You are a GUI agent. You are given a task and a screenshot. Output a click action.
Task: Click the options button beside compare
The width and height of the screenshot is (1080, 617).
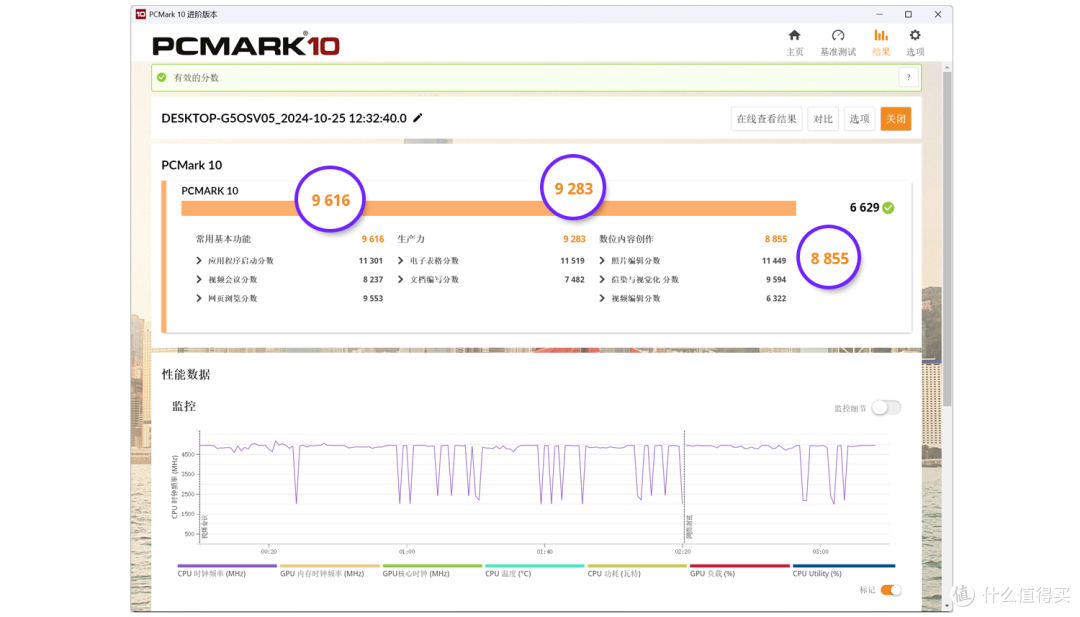[859, 118]
